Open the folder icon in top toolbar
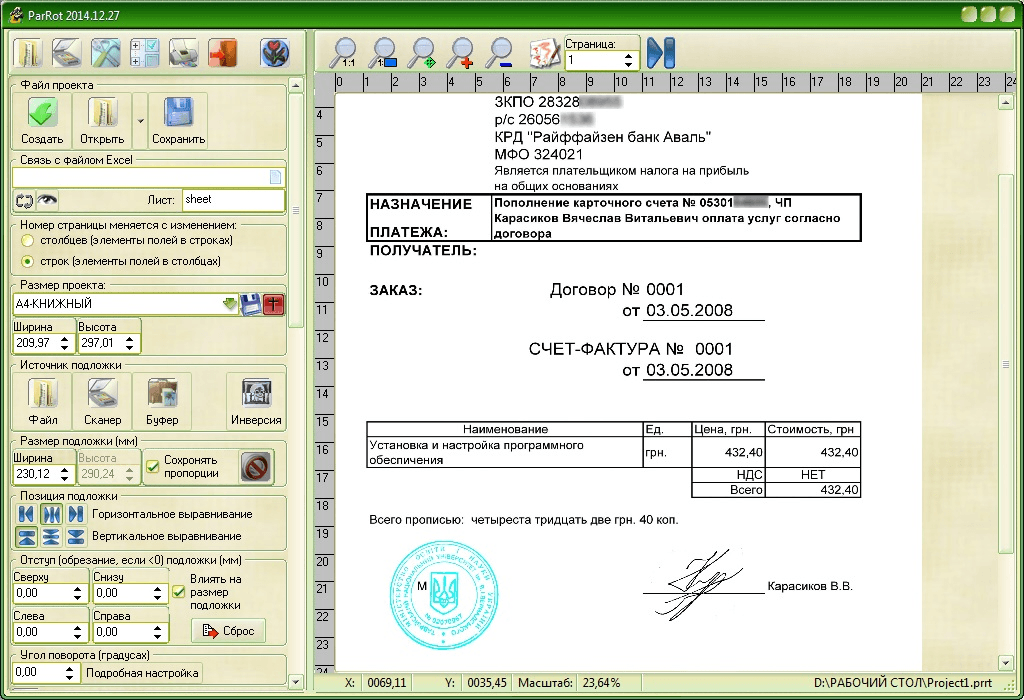This screenshot has height=700, width=1024. tap(28, 52)
